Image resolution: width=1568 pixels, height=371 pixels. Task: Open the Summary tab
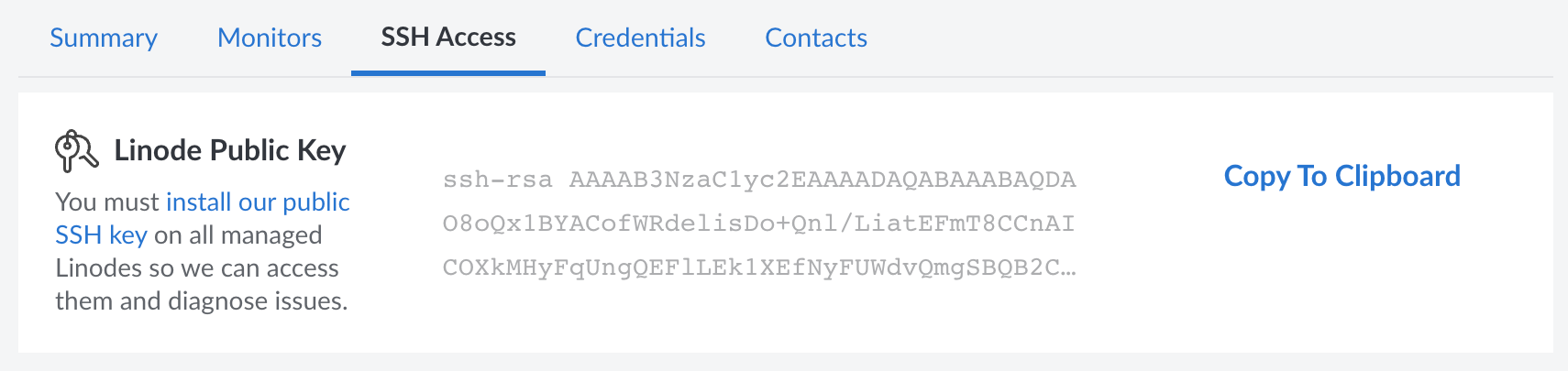click(104, 38)
